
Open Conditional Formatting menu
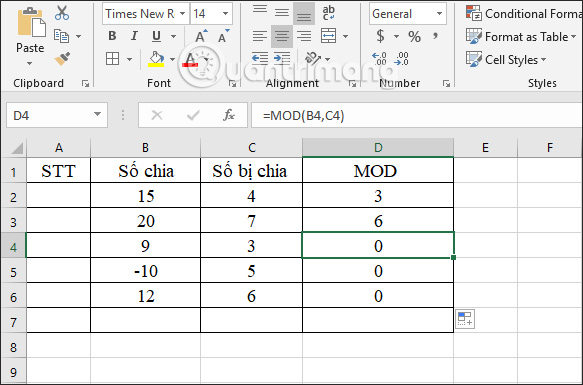pyautogui.click(x=524, y=14)
